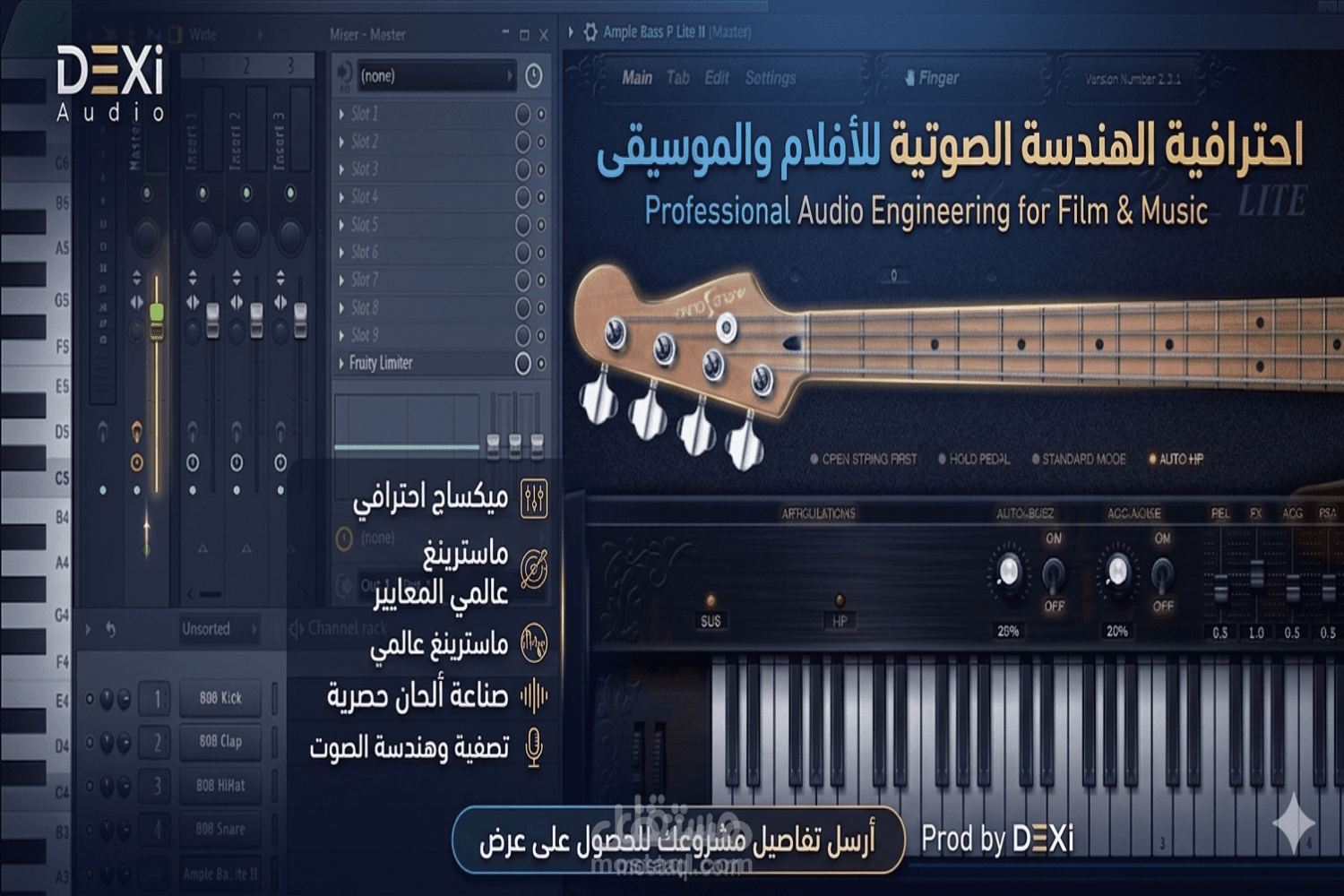Click the Arabic send project details button
The width and height of the screenshot is (1344, 896).
tap(678, 840)
